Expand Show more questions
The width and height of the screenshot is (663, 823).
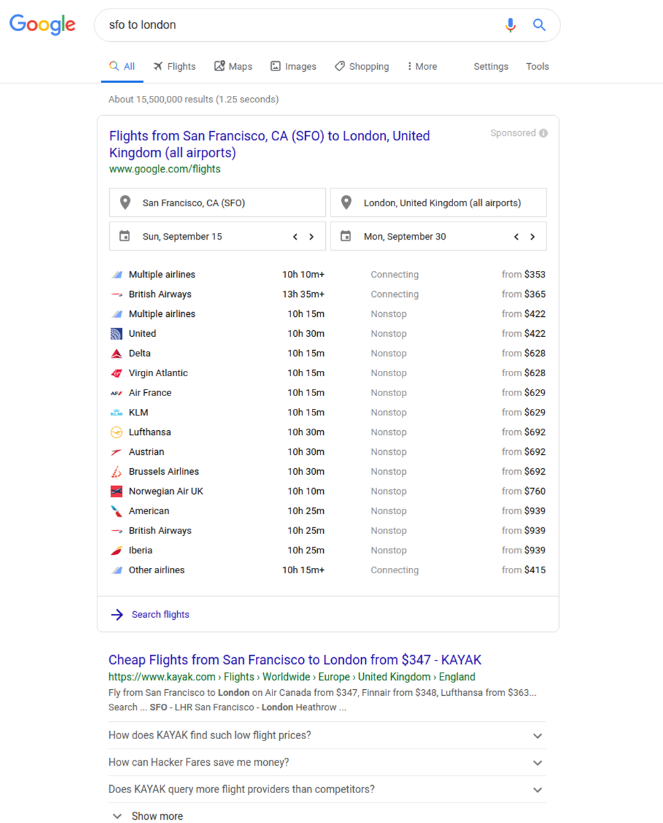point(148,816)
